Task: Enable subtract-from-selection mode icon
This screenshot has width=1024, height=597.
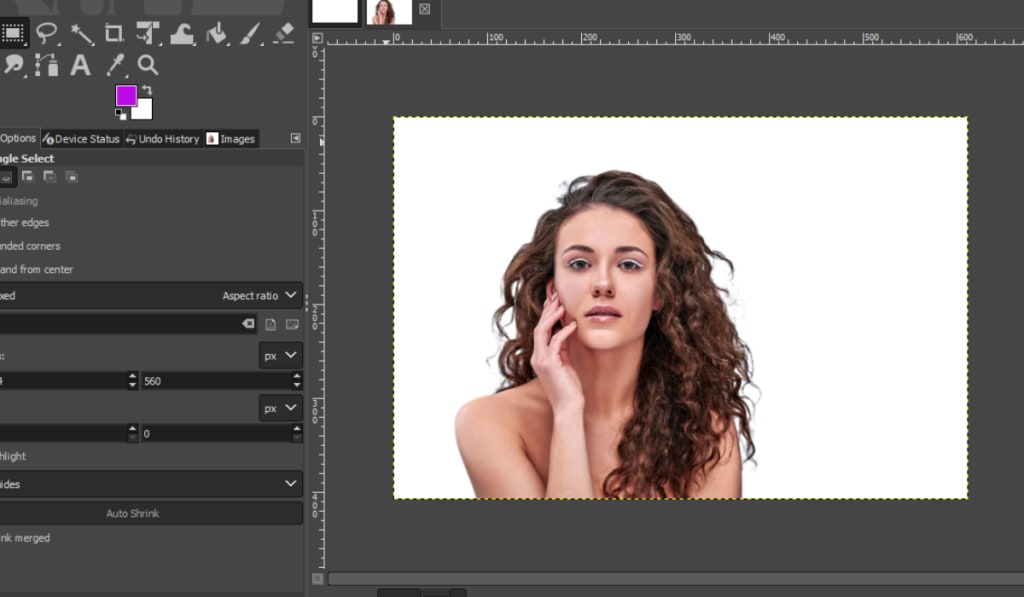Action: pyautogui.click(x=50, y=177)
